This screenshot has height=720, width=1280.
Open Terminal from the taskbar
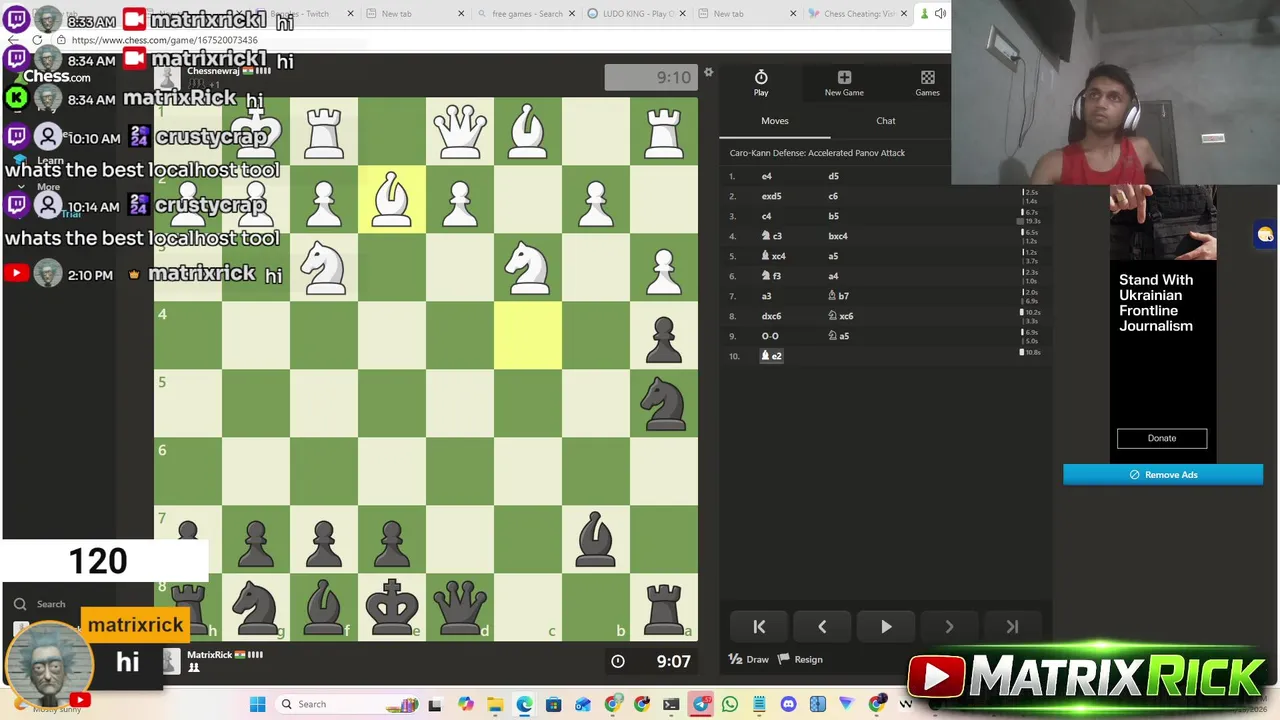671,704
